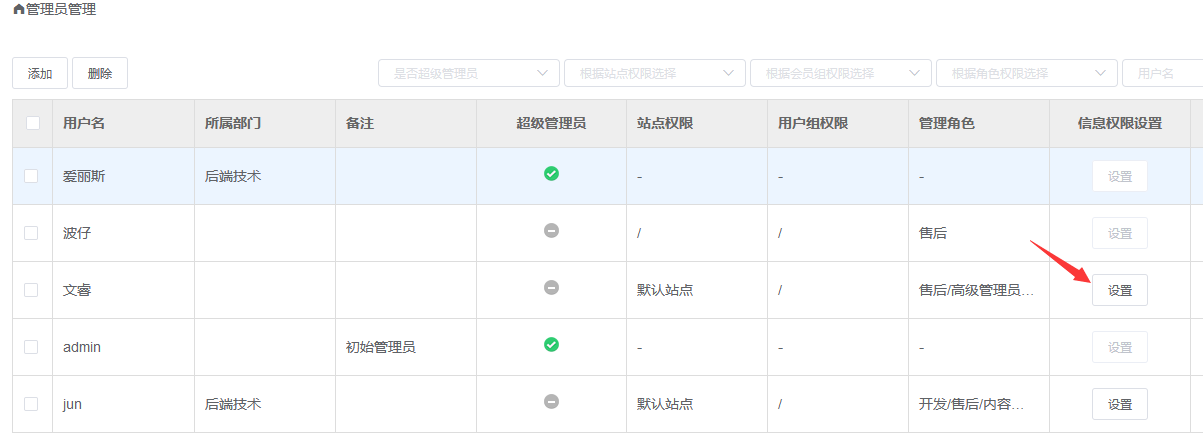Click the 添加 button
This screenshot has height=433, width=1203.
click(40, 73)
